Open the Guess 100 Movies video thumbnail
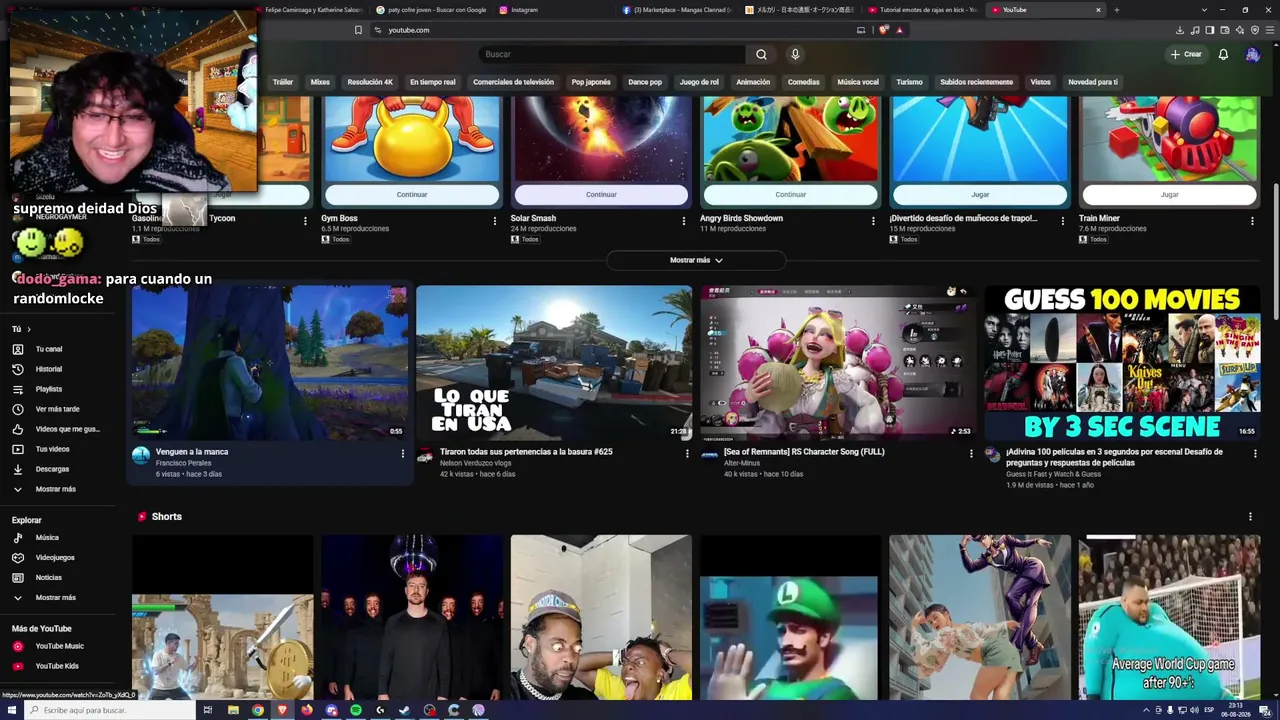The height and width of the screenshot is (720, 1280). [1122, 363]
